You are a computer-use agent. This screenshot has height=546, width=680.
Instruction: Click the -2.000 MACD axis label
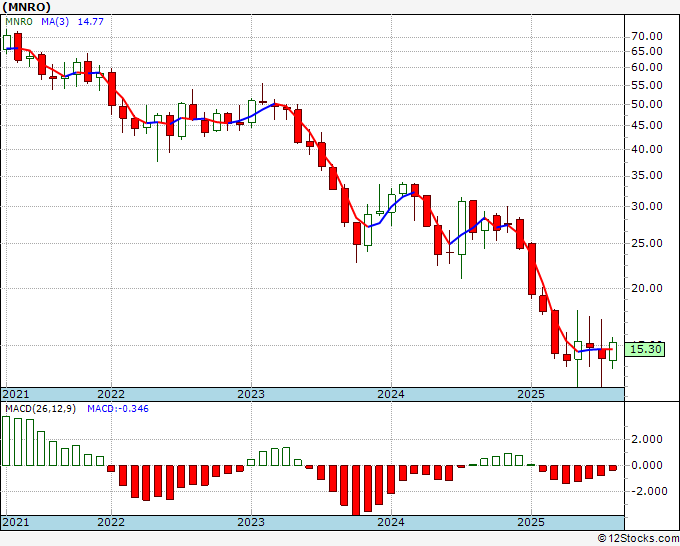647,491
